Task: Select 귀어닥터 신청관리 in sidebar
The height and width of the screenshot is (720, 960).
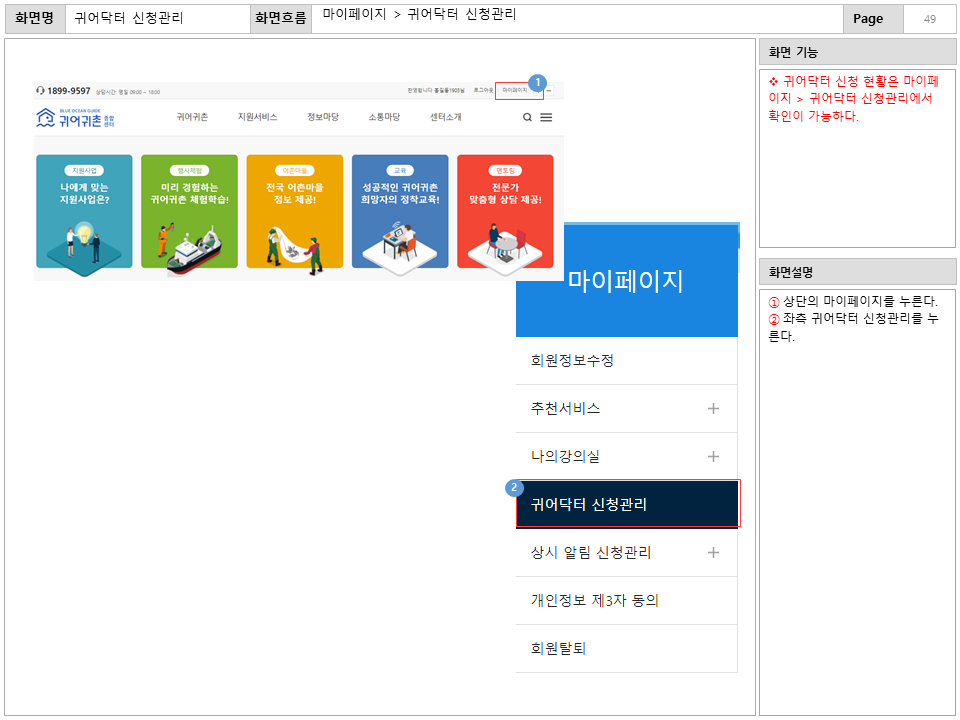Action: 589,503
